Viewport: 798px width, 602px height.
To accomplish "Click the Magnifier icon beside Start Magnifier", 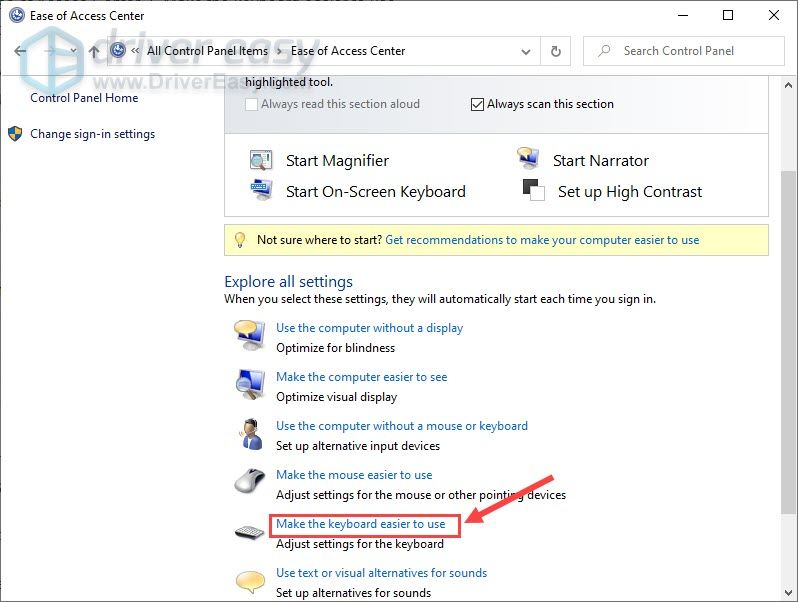I will (261, 161).
